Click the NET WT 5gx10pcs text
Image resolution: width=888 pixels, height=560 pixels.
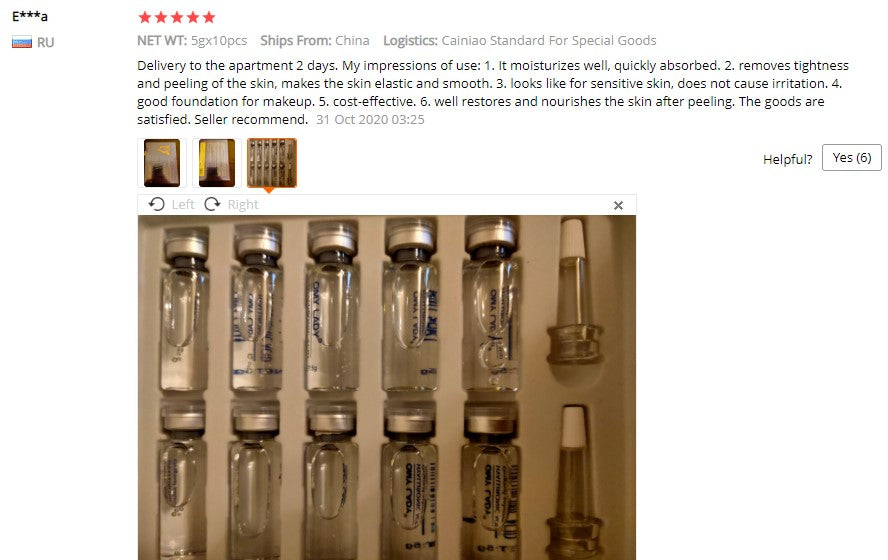tap(192, 41)
